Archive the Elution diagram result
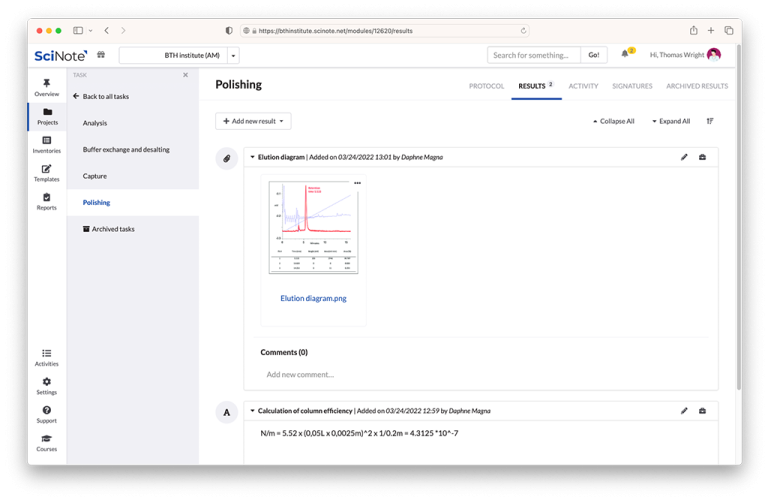The image size is (768, 500). click(x=702, y=157)
